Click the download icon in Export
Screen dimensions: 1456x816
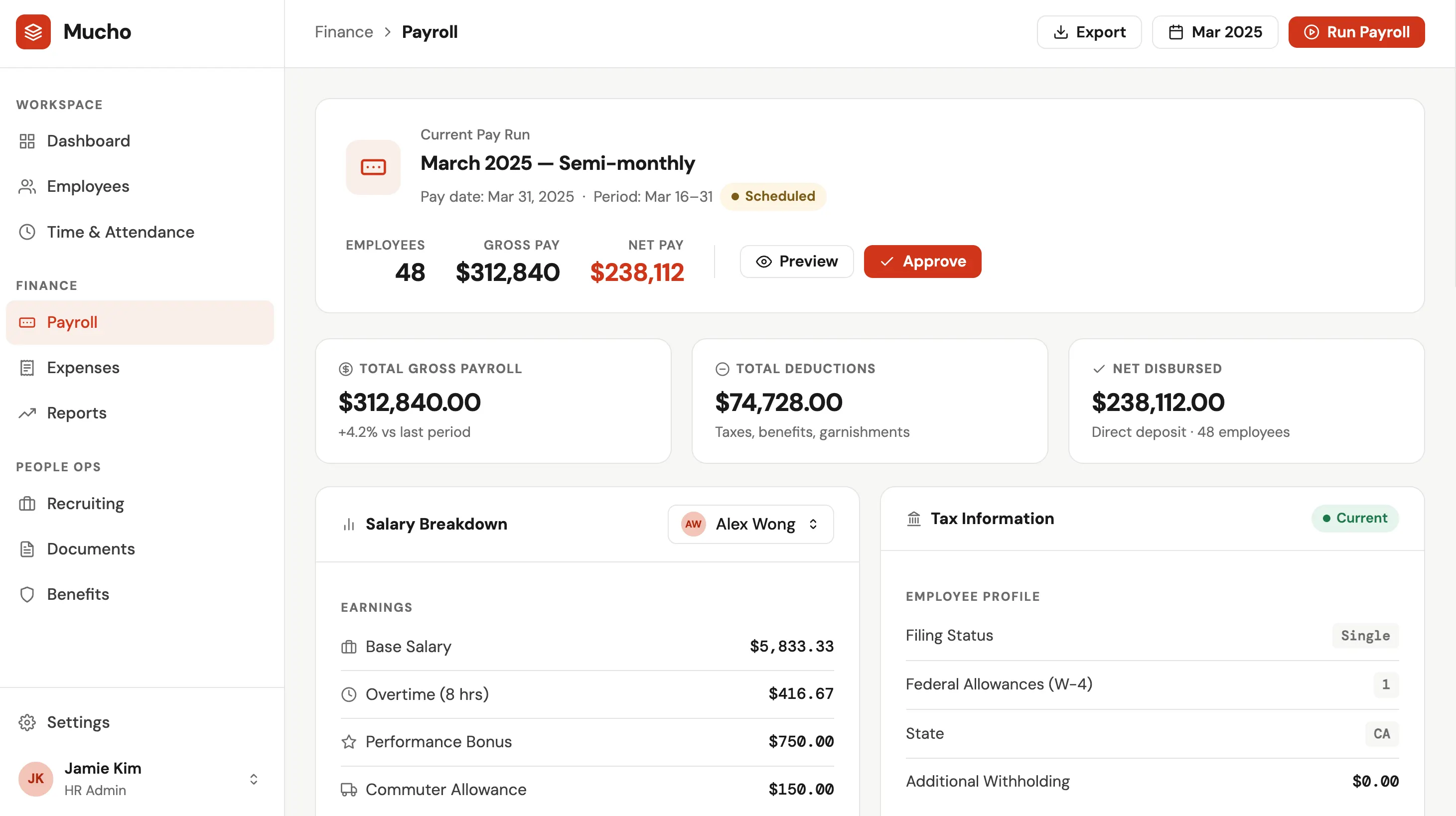coord(1061,32)
